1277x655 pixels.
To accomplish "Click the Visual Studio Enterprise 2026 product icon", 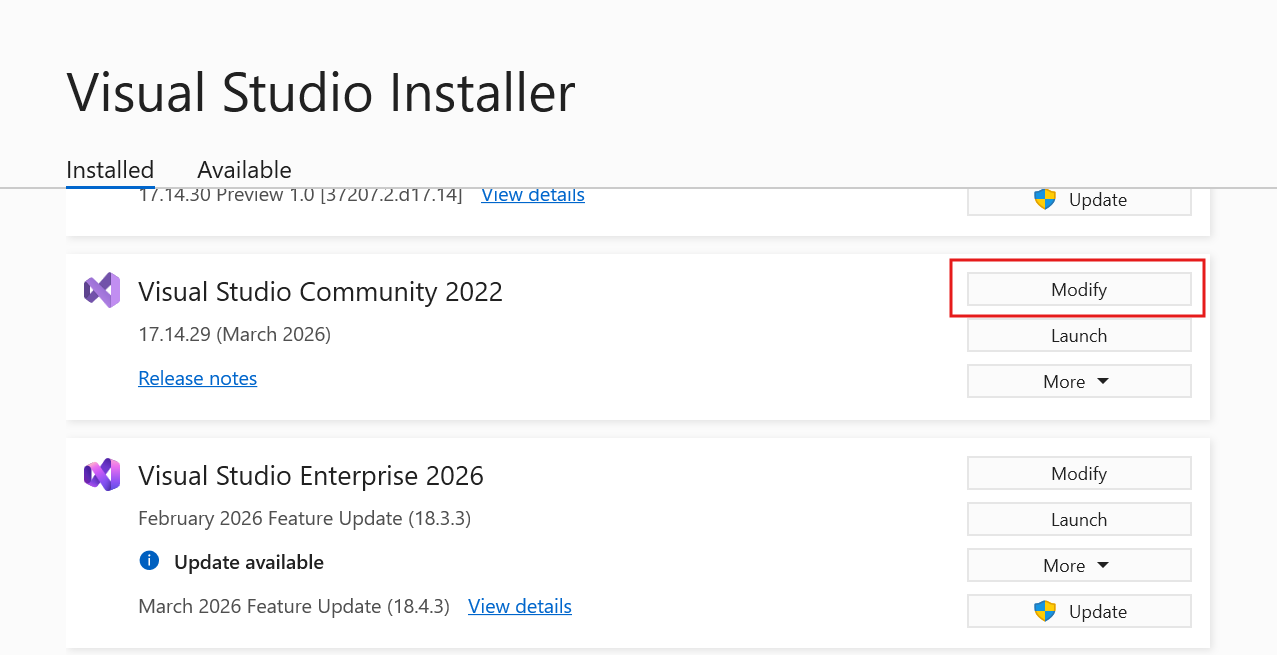I will (x=101, y=475).
